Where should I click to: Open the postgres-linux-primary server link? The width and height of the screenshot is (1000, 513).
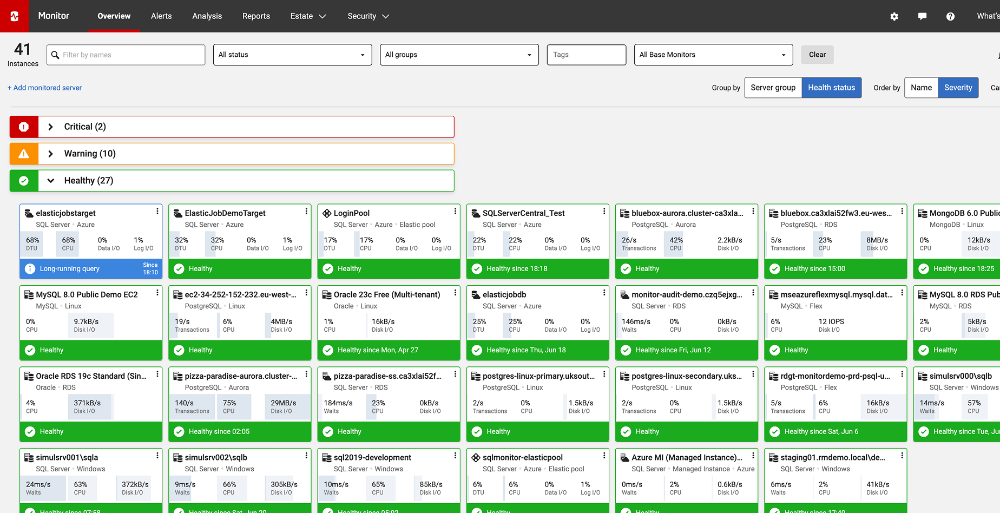coord(539,376)
